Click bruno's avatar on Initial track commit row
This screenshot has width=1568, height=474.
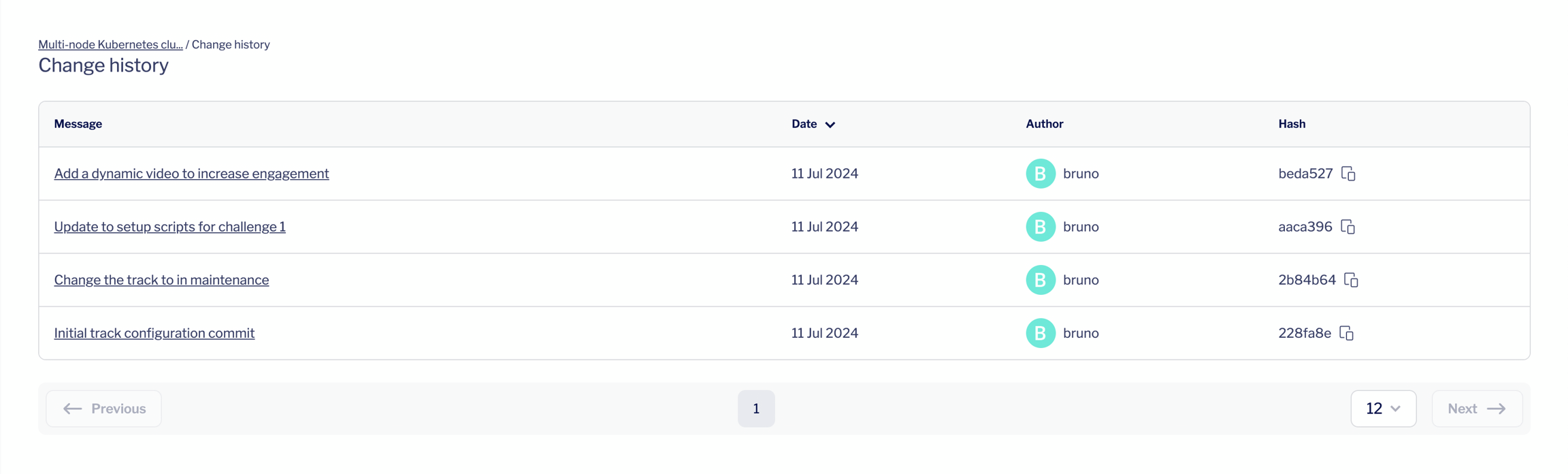point(1040,333)
